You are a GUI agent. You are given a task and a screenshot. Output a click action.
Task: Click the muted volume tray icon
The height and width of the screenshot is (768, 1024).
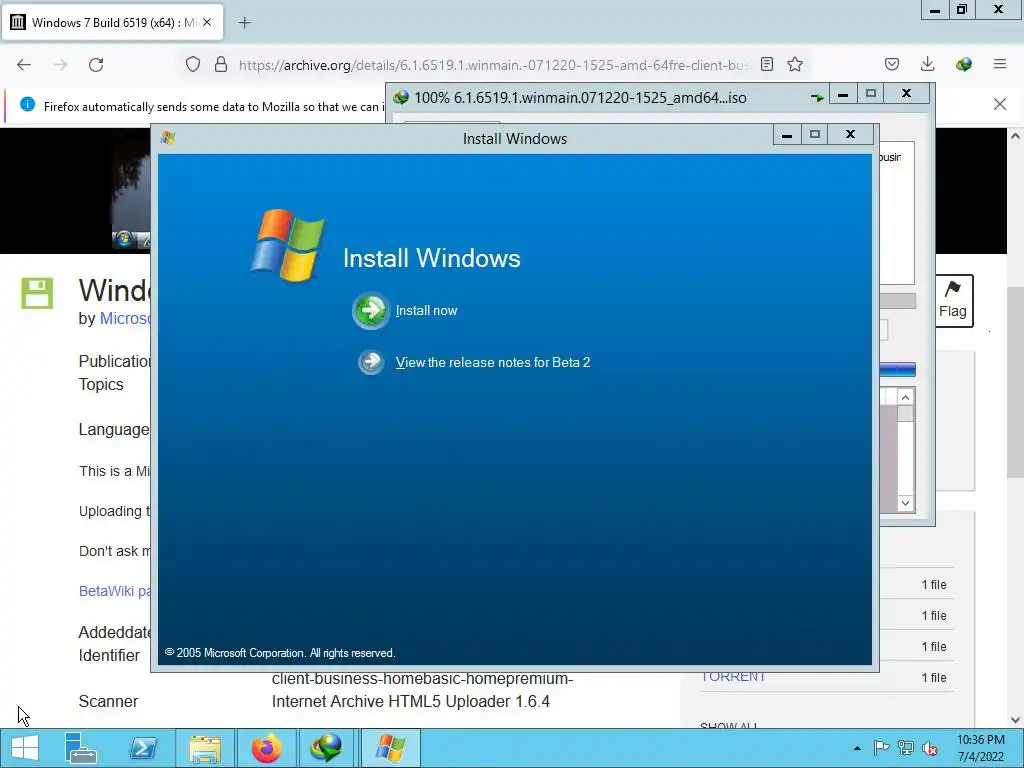[x=930, y=748]
